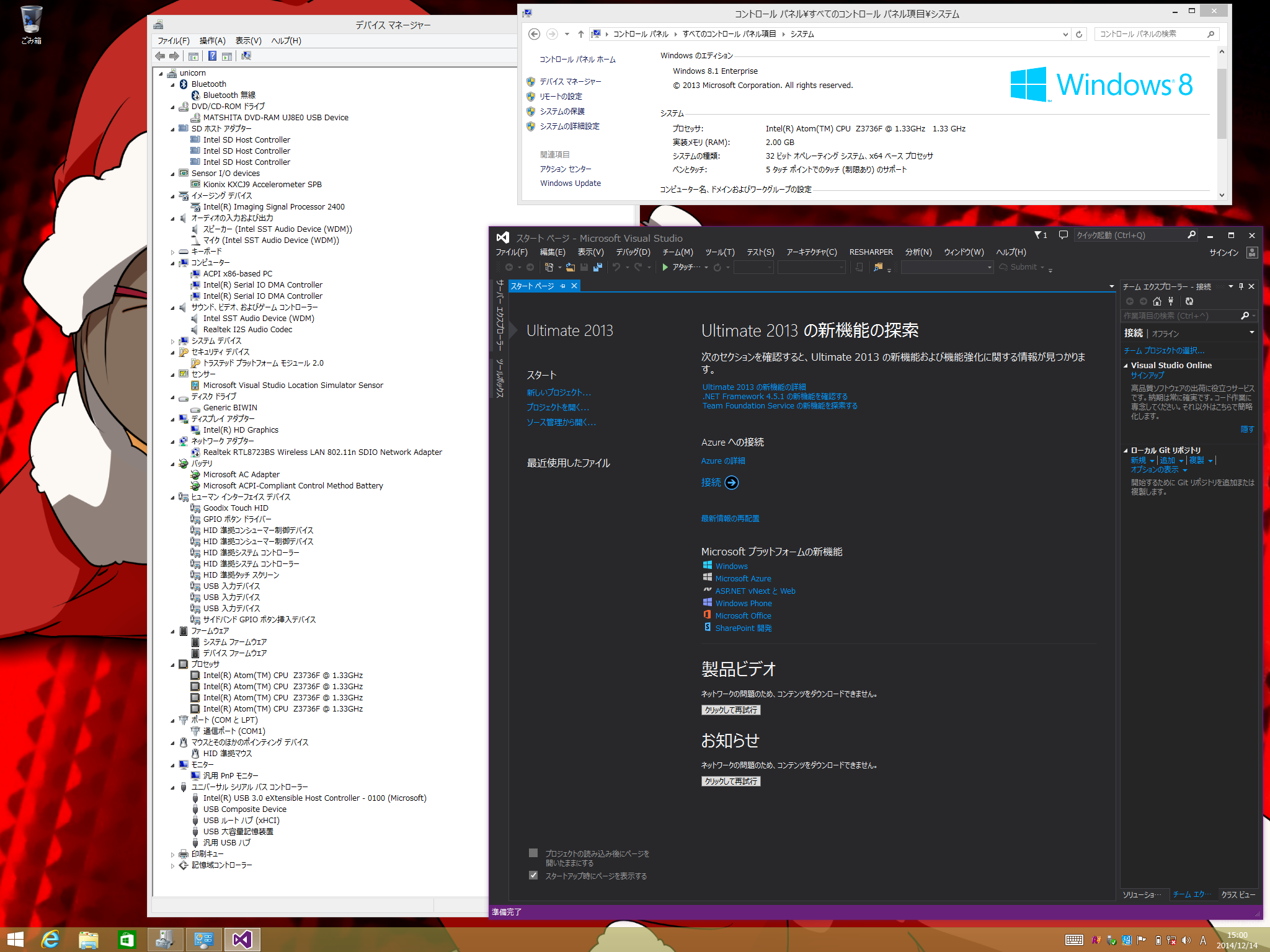Viewport: 1270px width, 952px height.
Task: Open File Explorer from the taskbar
Action: tap(88, 940)
